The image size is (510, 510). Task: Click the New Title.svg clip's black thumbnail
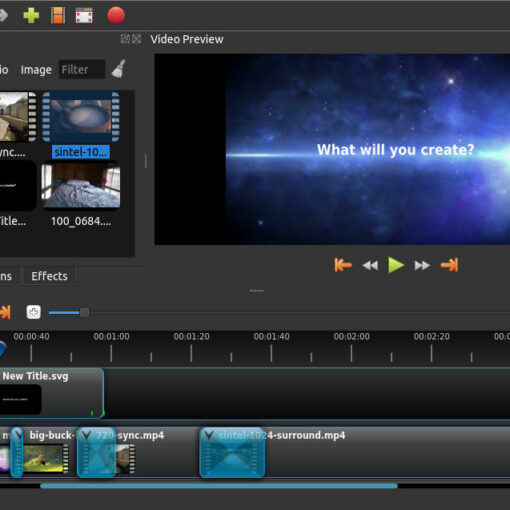(x=21, y=399)
